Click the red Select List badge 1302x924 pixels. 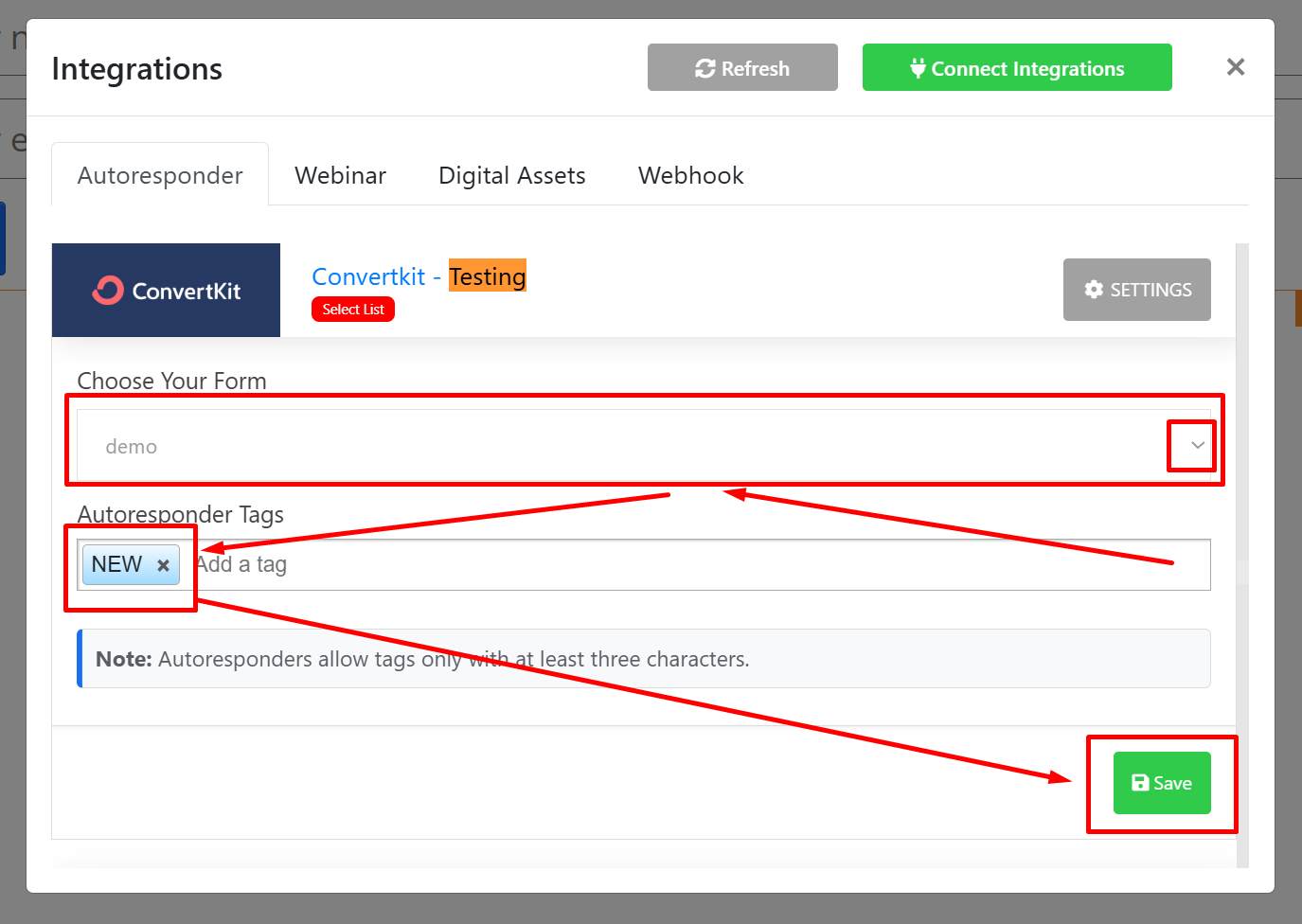[353, 310]
